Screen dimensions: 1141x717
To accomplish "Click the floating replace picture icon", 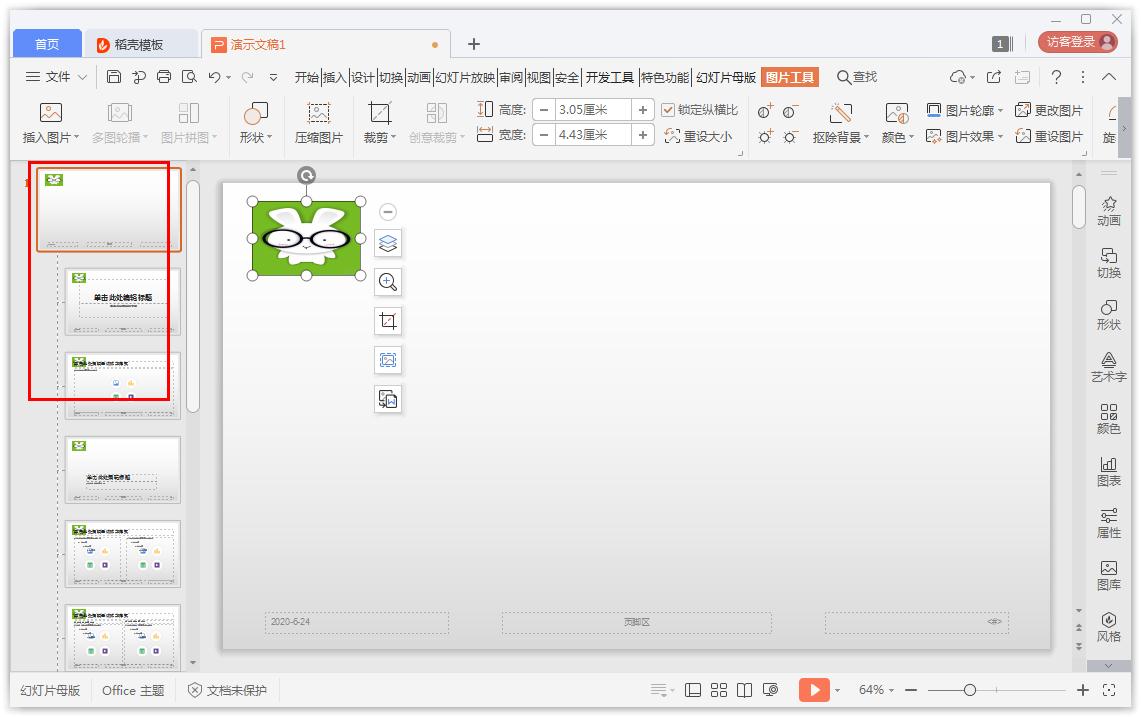I will point(388,399).
